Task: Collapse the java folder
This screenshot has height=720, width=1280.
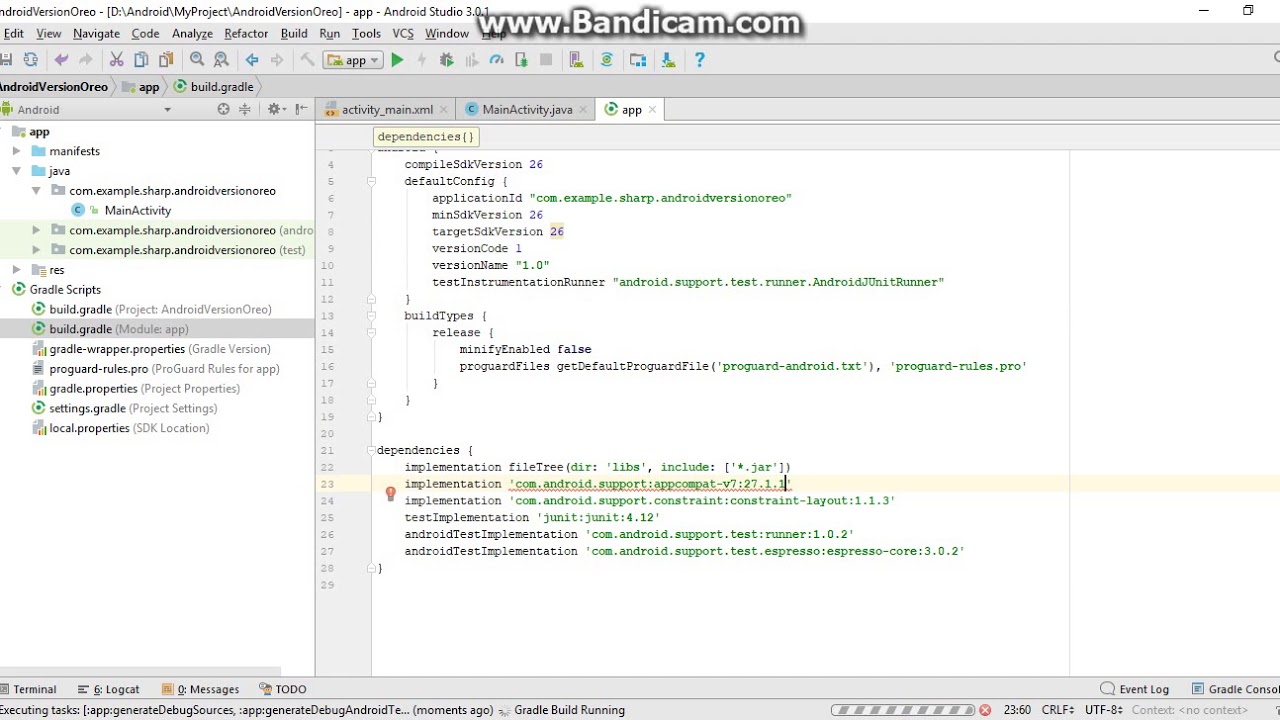Action: [16, 171]
